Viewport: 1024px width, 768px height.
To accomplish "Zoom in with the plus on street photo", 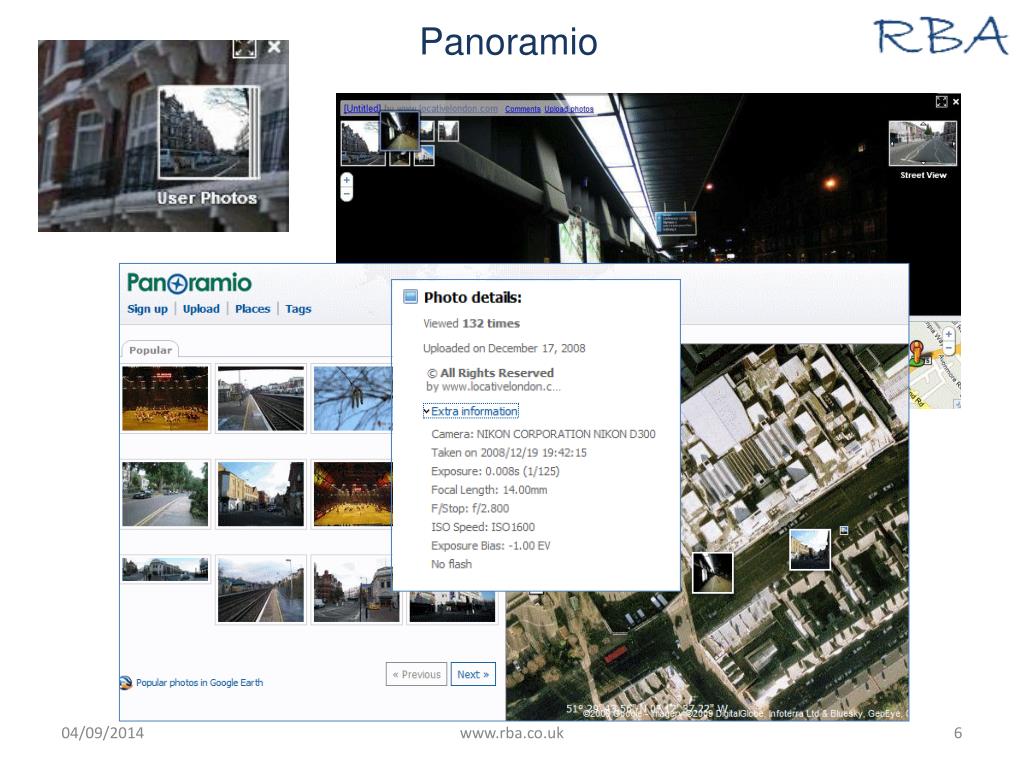I will 347,180.
